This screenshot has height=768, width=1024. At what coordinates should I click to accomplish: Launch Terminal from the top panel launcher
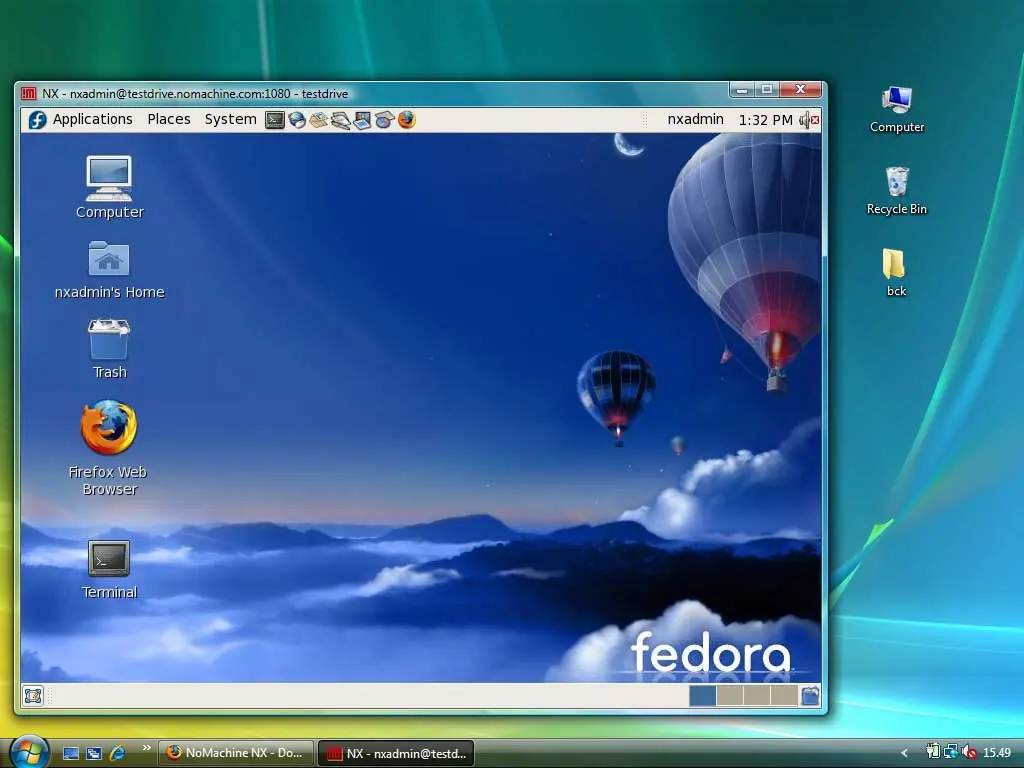tap(275, 120)
